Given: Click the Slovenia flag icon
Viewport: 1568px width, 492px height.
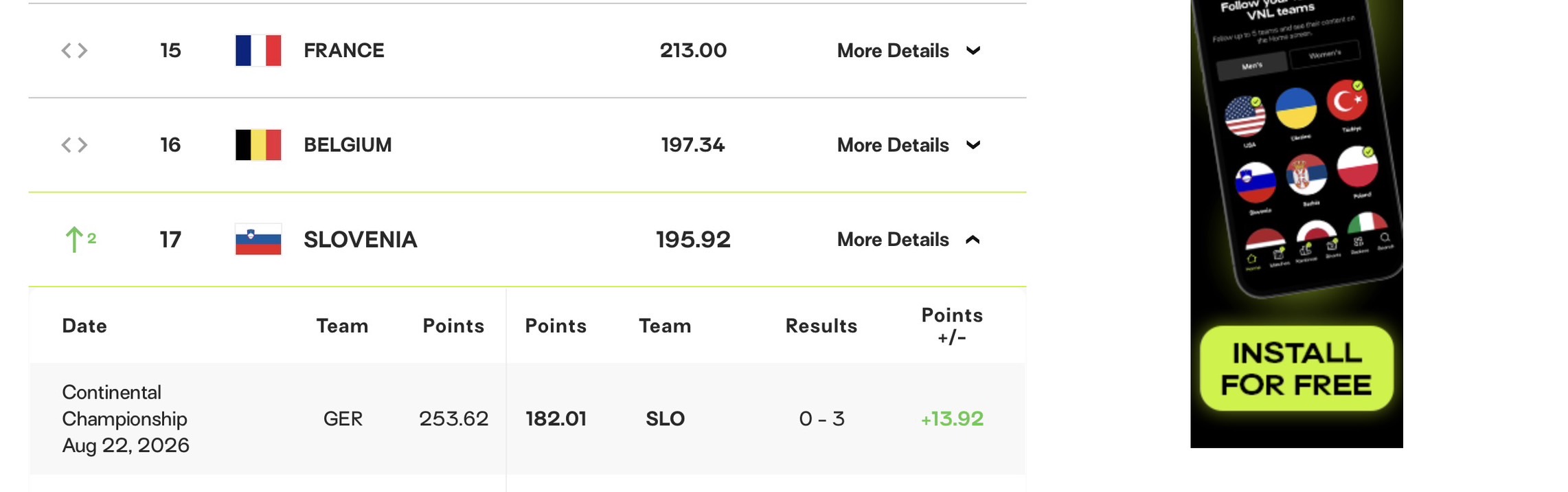Looking at the screenshot, I should pyautogui.click(x=258, y=239).
